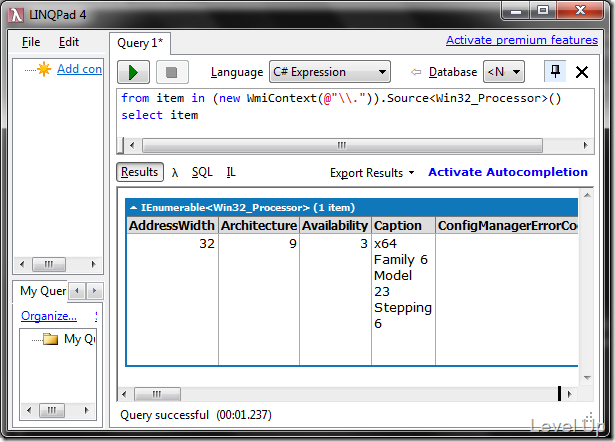Run the query with the green play button

tap(133, 72)
